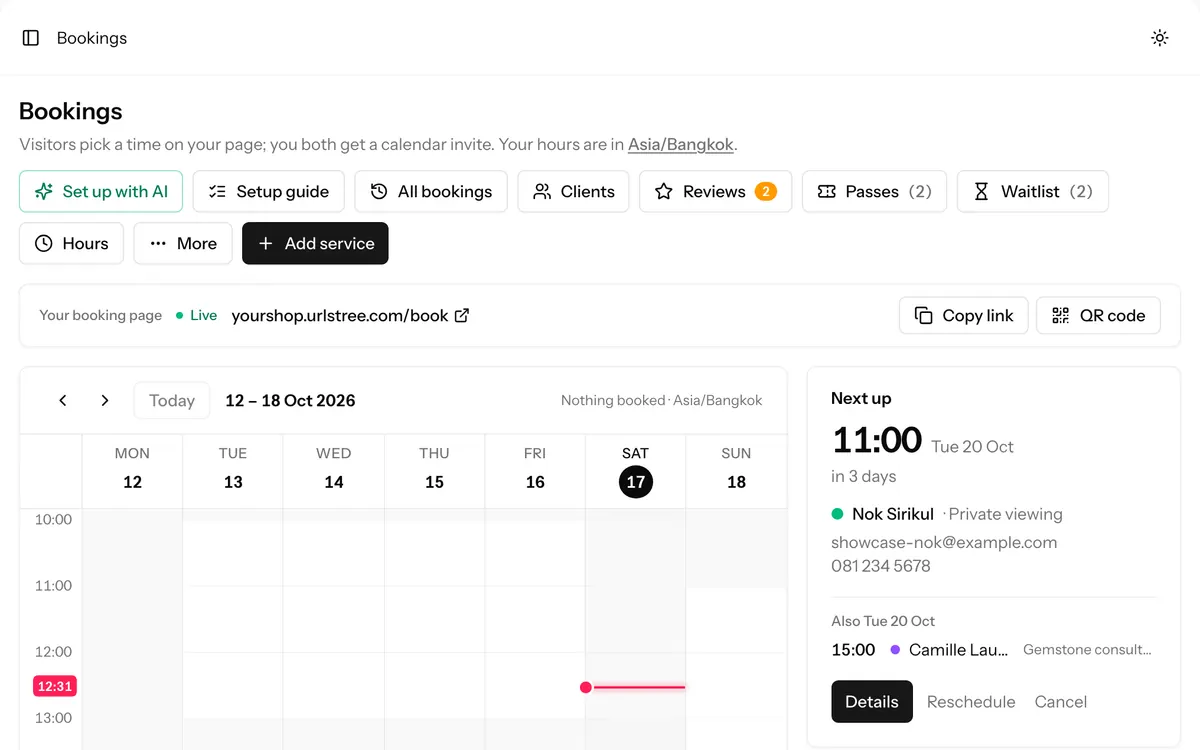1200x750 pixels.
Task: Click Gemstone consult service label
Action: pyautogui.click(x=1087, y=650)
